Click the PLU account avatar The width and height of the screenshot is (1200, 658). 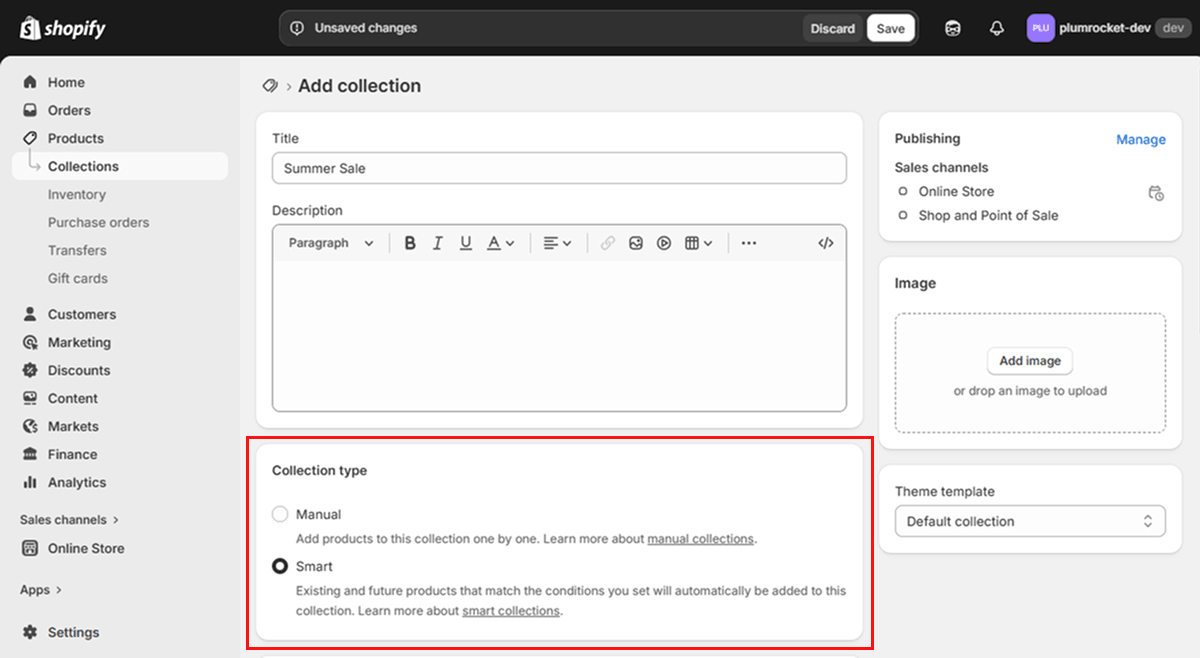(1040, 28)
